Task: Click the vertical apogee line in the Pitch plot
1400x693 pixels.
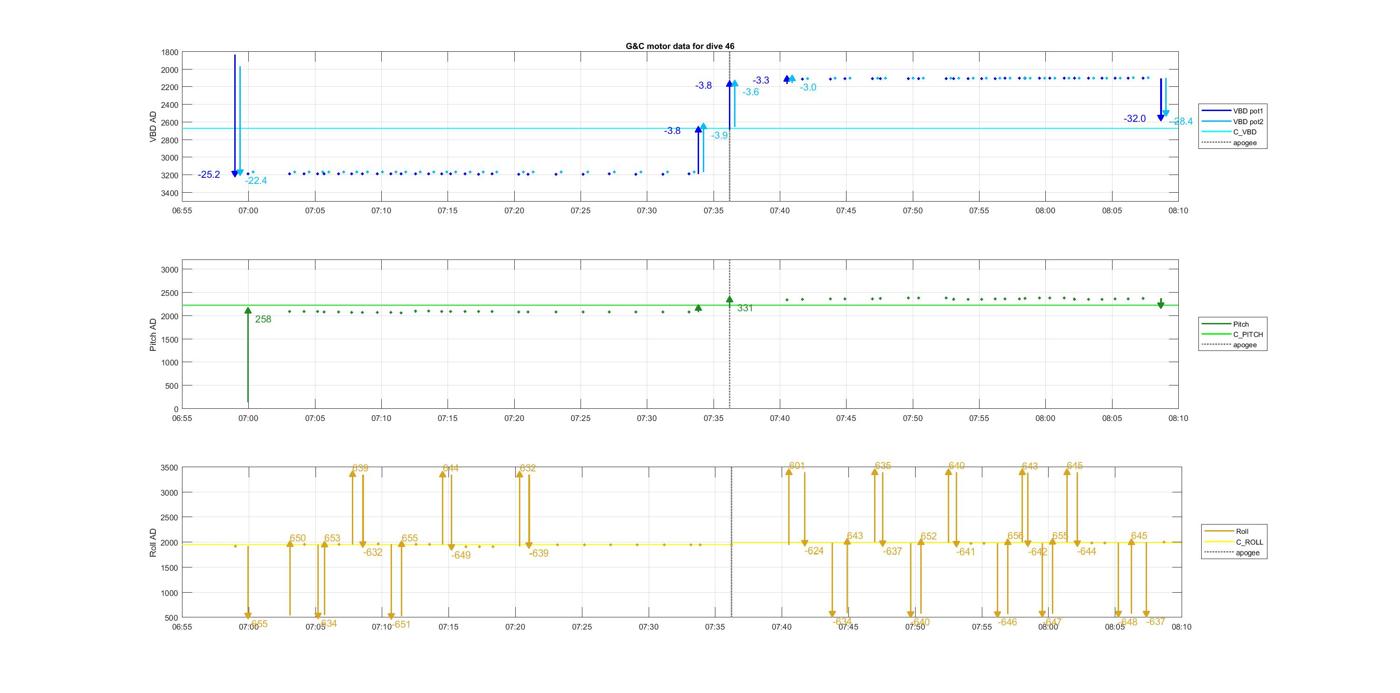Action: (730, 334)
